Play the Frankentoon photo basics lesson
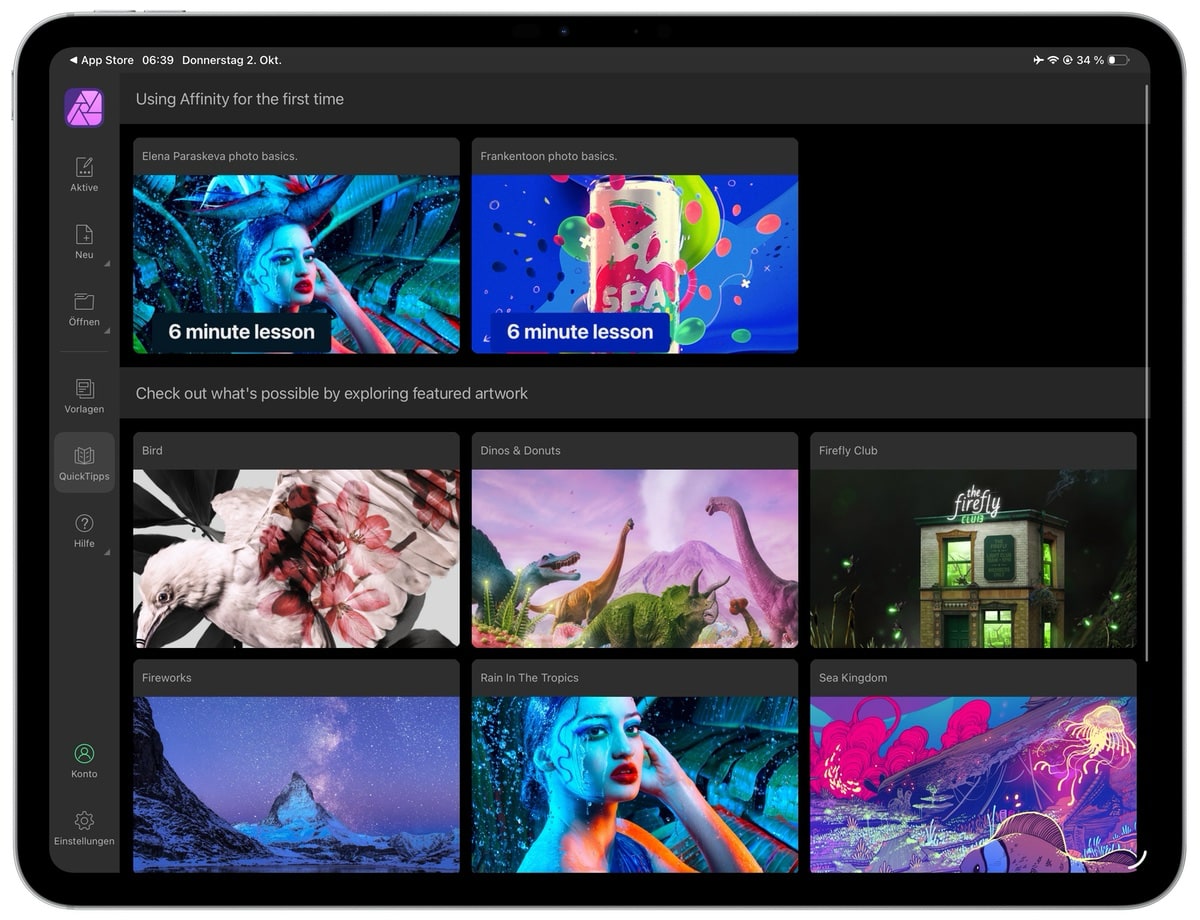The image size is (1200, 920). click(x=634, y=264)
